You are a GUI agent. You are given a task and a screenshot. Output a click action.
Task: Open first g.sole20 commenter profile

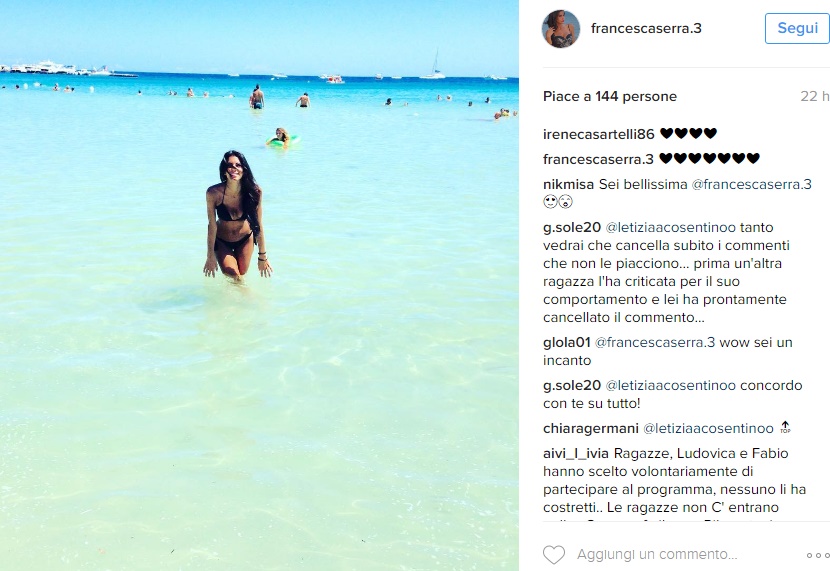click(572, 228)
